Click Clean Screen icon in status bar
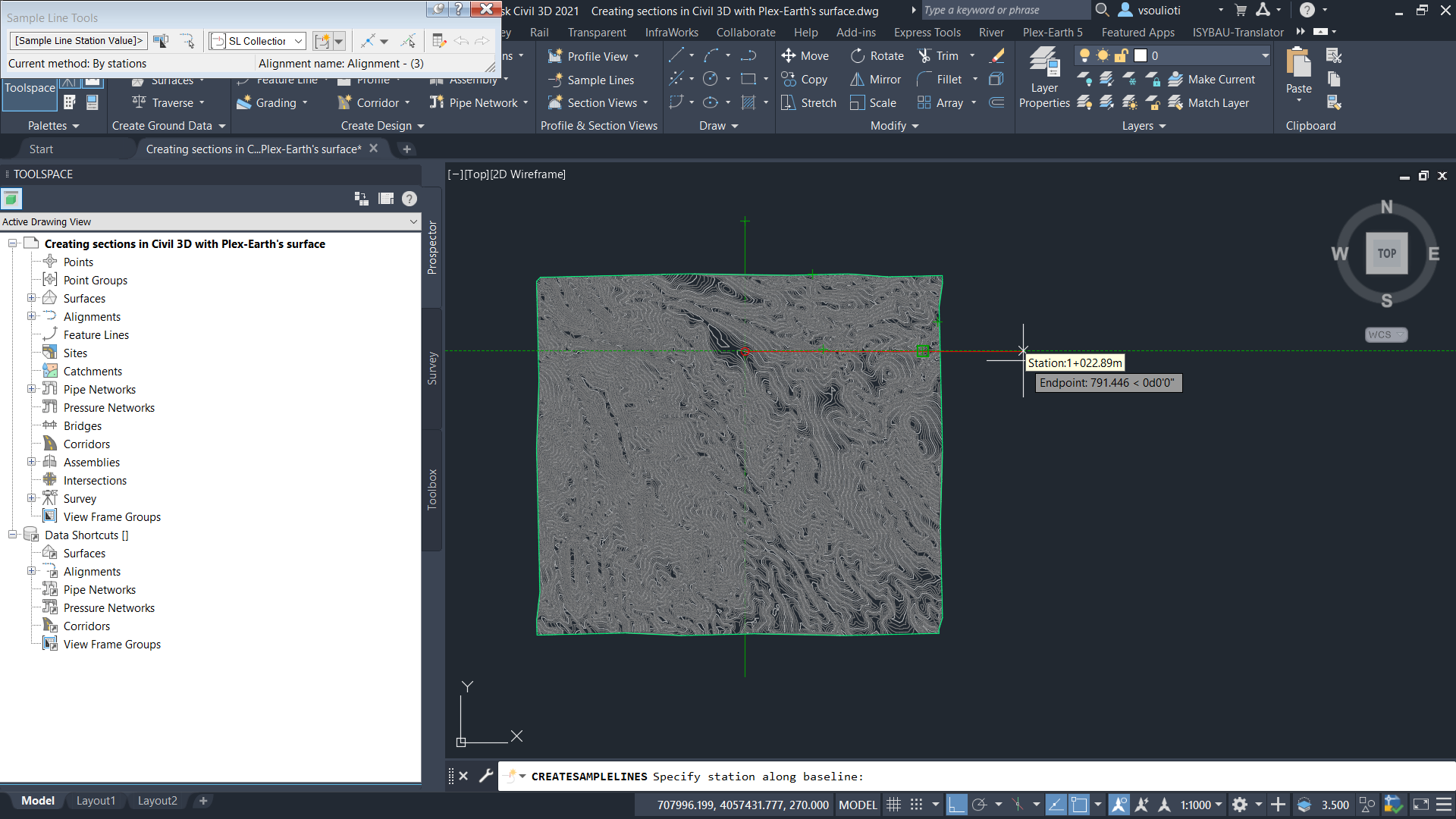The width and height of the screenshot is (1456, 819). tap(1421, 805)
